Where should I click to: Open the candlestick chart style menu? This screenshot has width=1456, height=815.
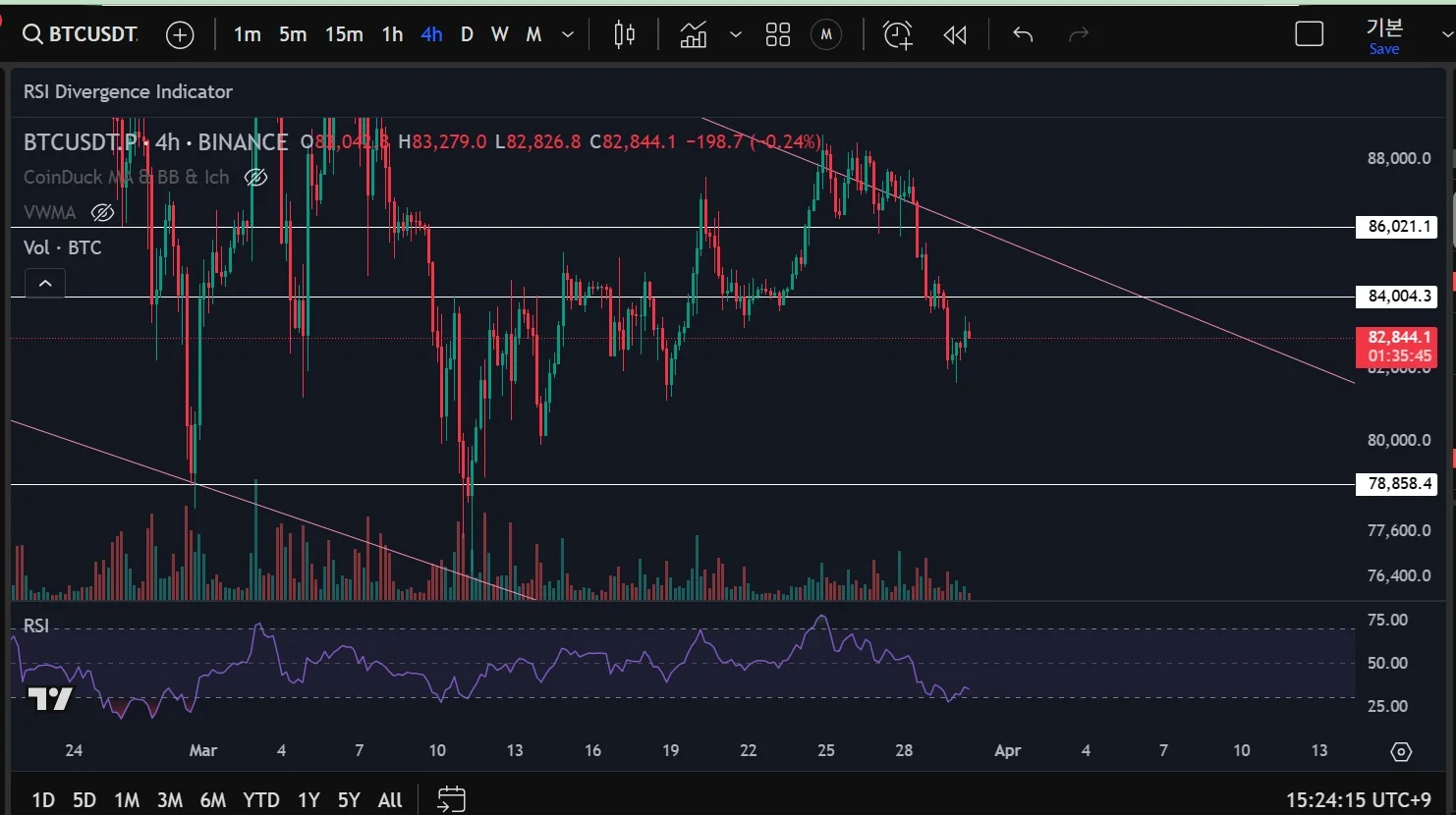(624, 35)
